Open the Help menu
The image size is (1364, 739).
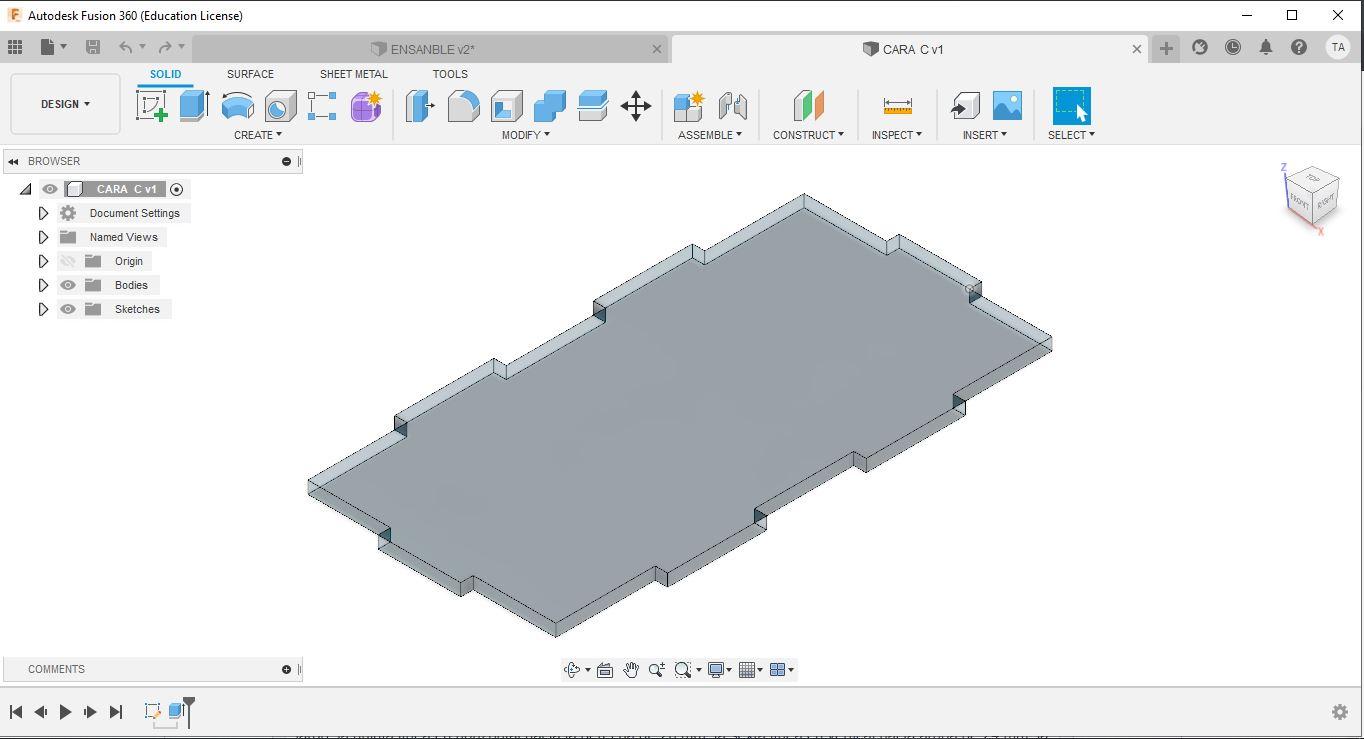tap(1299, 47)
